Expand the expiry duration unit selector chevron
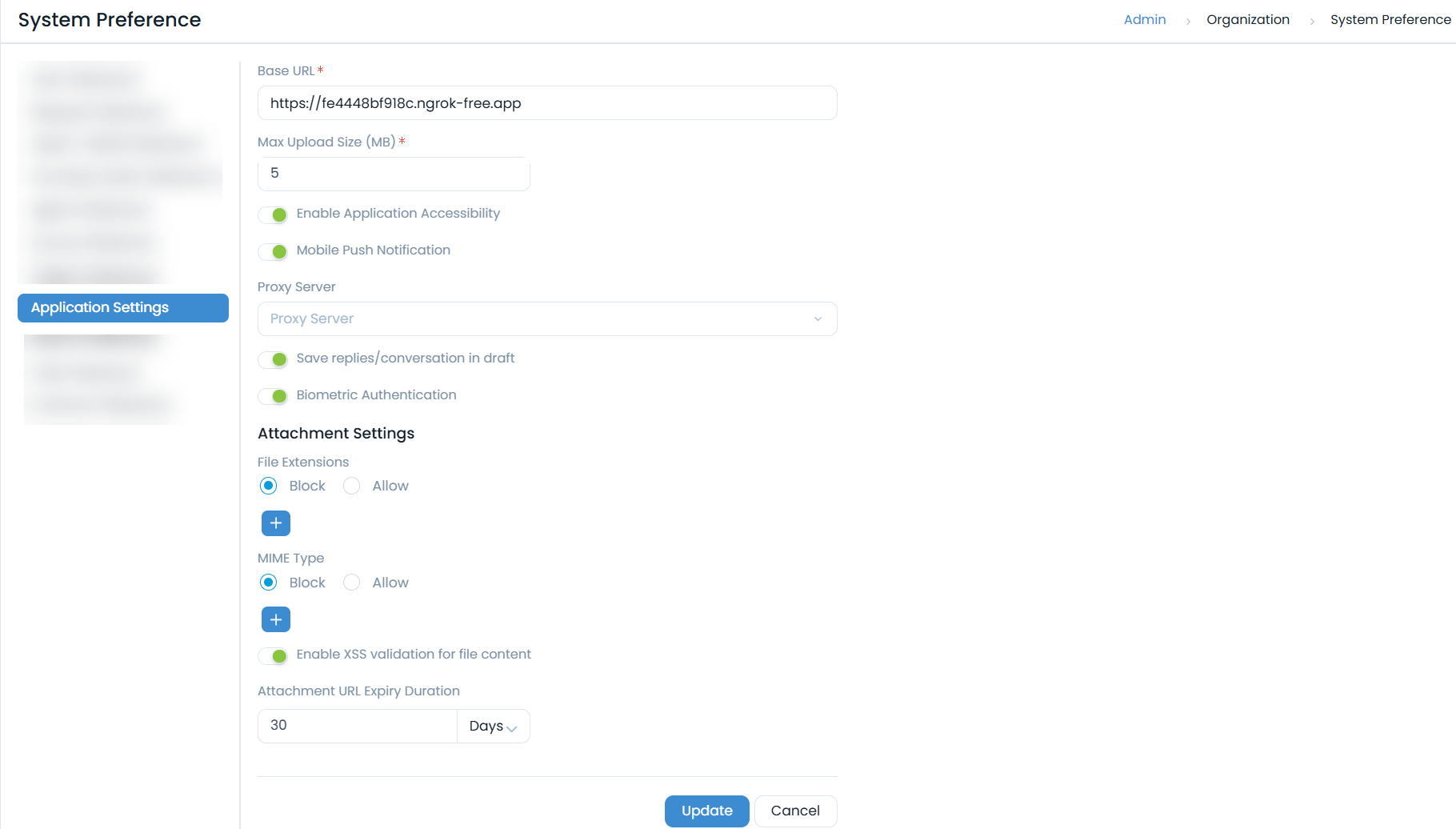1456x829 pixels. (x=512, y=727)
